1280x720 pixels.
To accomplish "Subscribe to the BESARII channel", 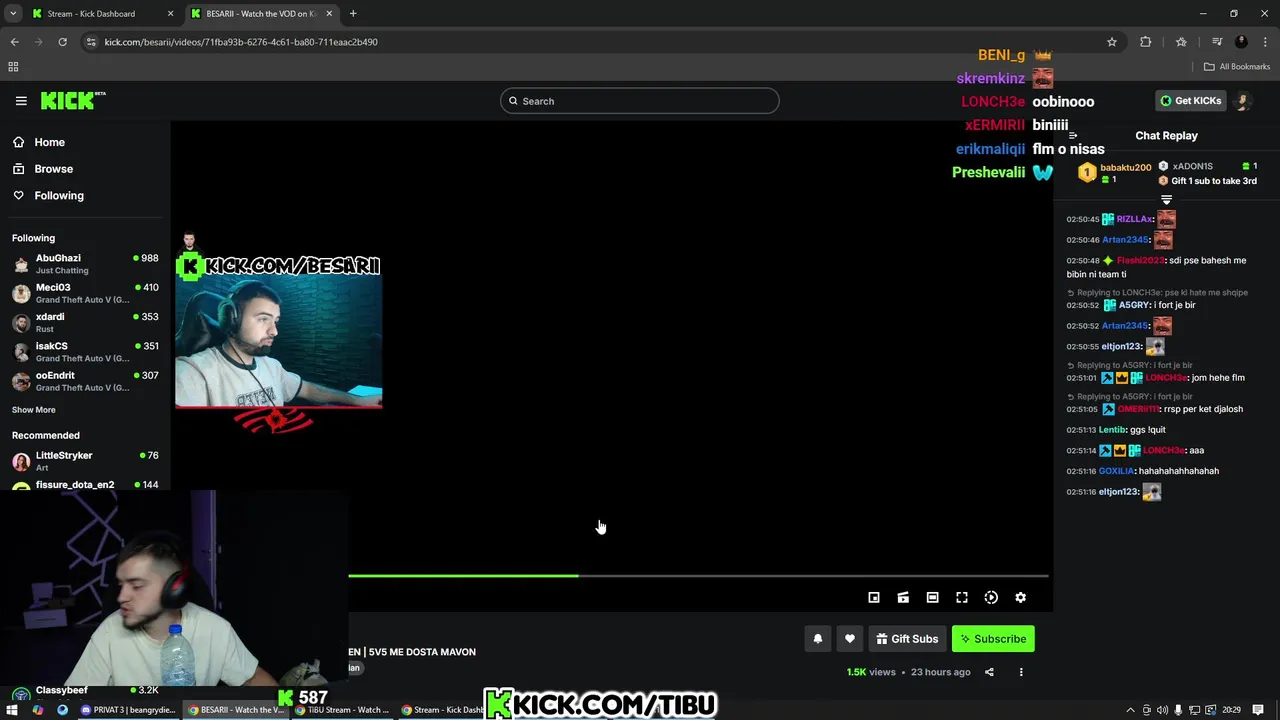I will point(993,639).
